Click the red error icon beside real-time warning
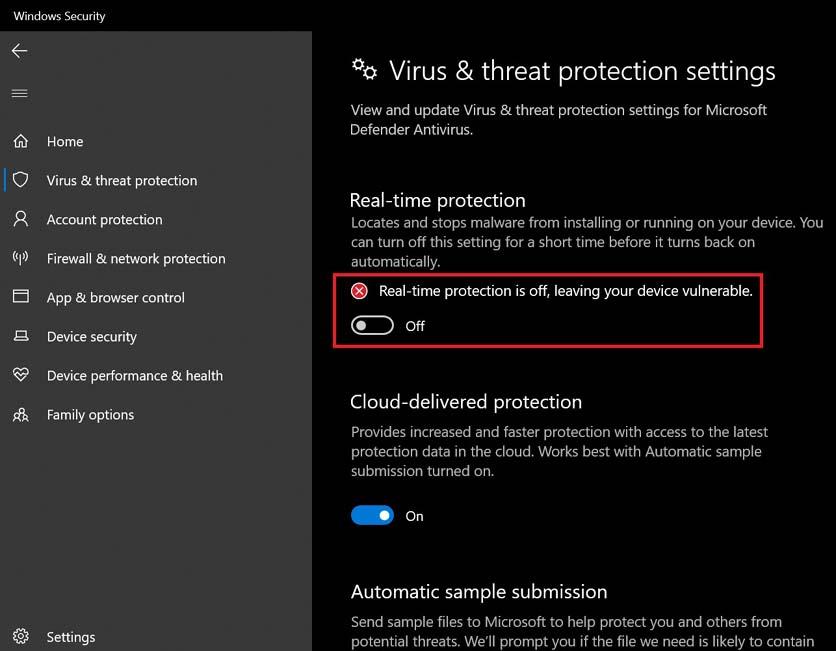The image size is (836, 651). 359,291
